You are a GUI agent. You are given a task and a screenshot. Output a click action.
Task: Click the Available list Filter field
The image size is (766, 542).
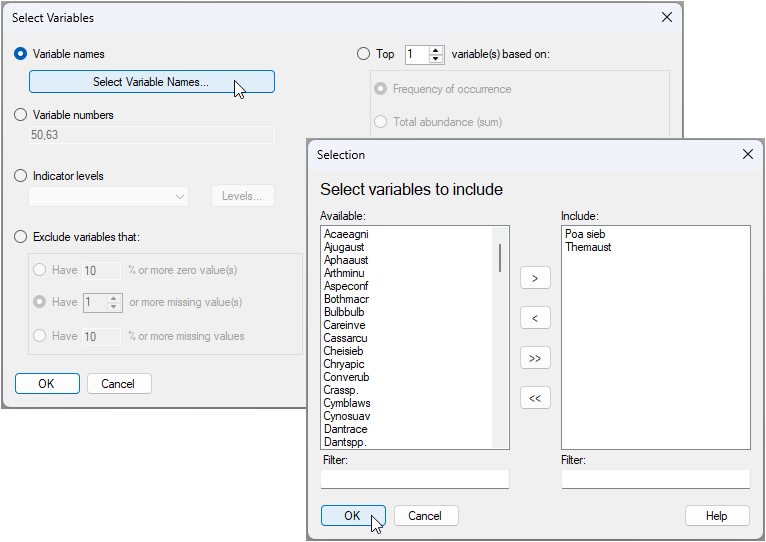coord(415,479)
